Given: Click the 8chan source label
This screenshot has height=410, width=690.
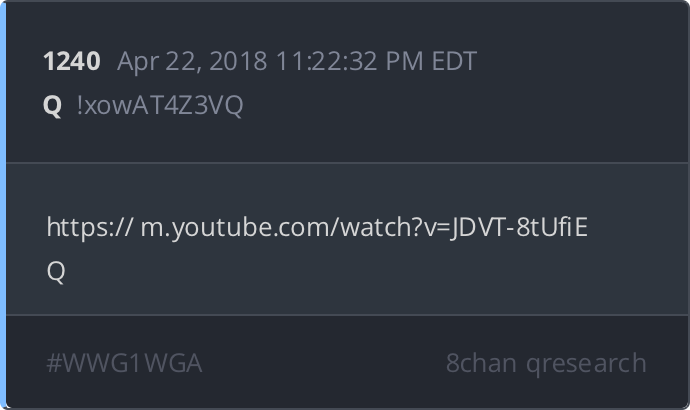Looking at the screenshot, I should tap(481, 363).
